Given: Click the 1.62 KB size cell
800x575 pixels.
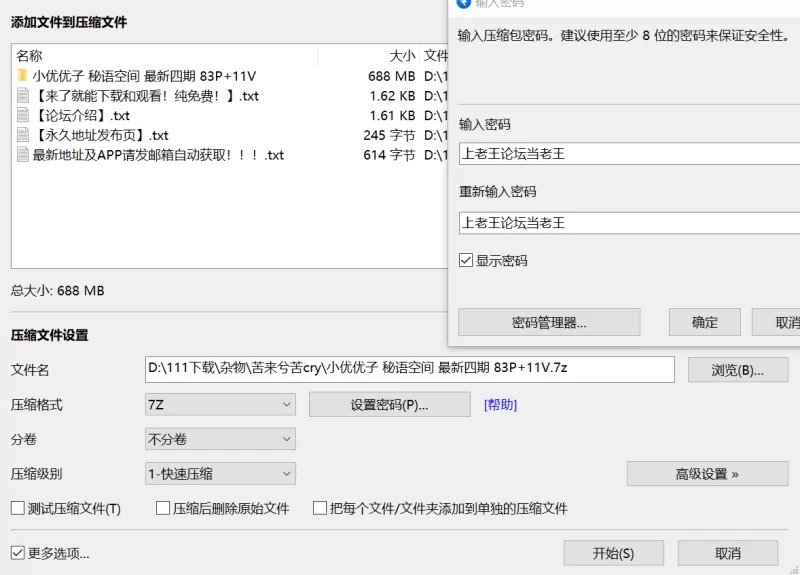Looking at the screenshot, I should click(x=392, y=96).
